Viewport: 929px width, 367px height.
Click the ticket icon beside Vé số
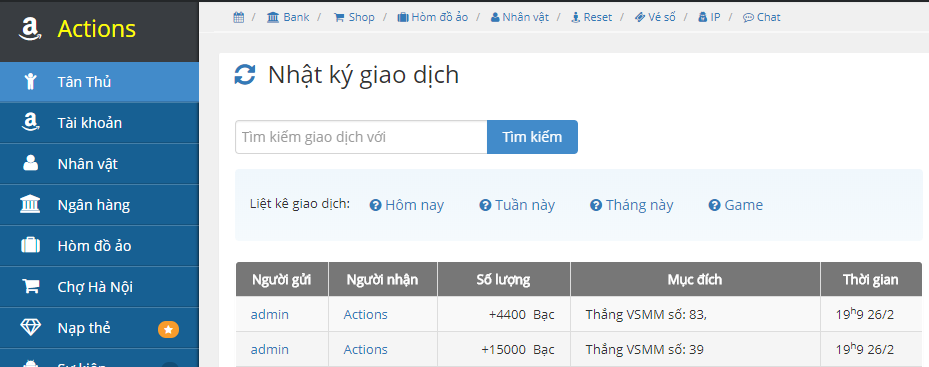point(640,17)
